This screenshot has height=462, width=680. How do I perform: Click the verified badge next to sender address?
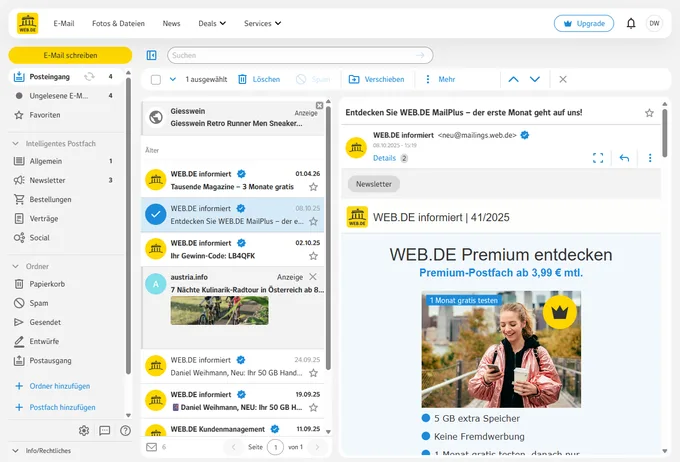(525, 135)
